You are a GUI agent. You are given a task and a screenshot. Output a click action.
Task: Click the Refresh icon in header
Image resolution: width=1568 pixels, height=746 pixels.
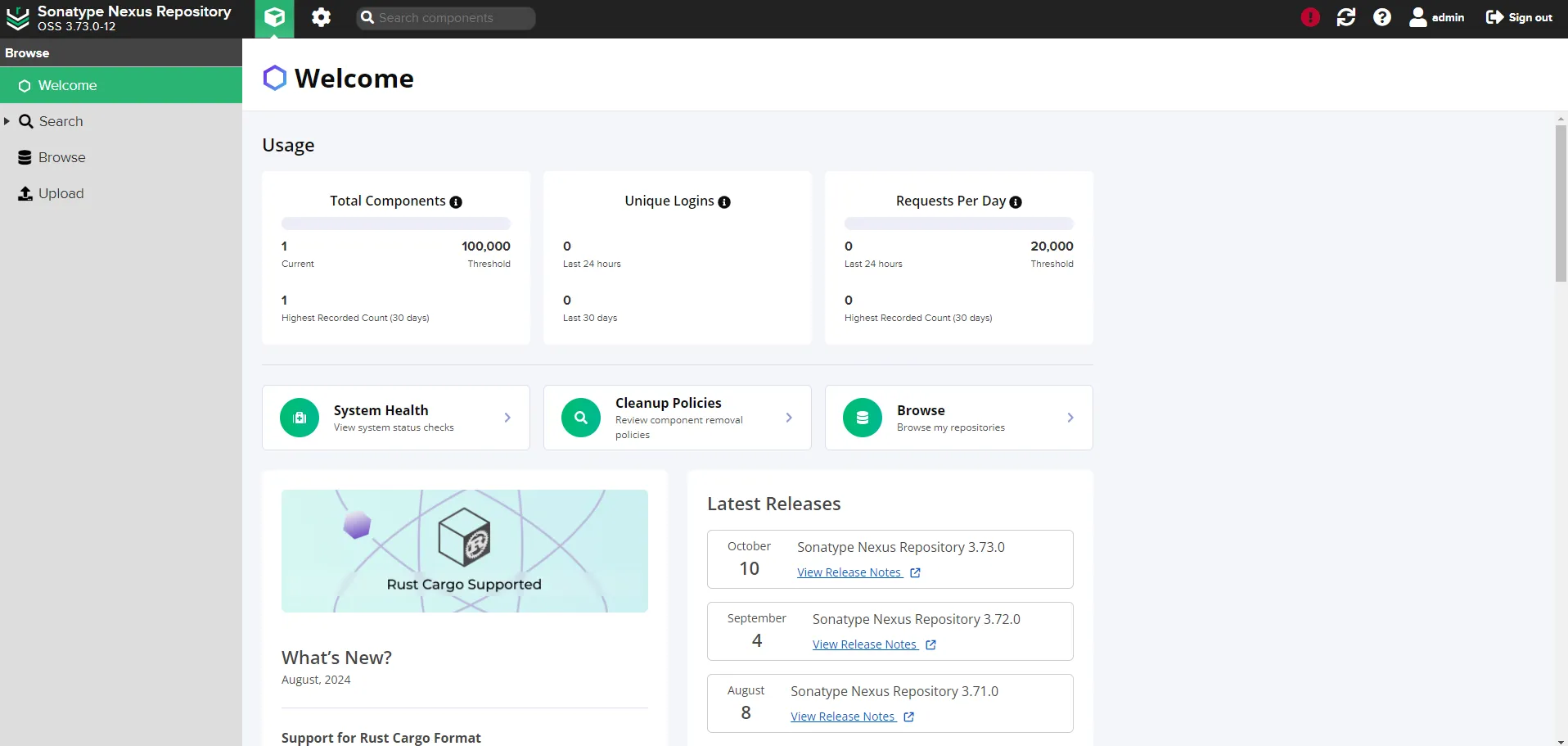click(1346, 17)
